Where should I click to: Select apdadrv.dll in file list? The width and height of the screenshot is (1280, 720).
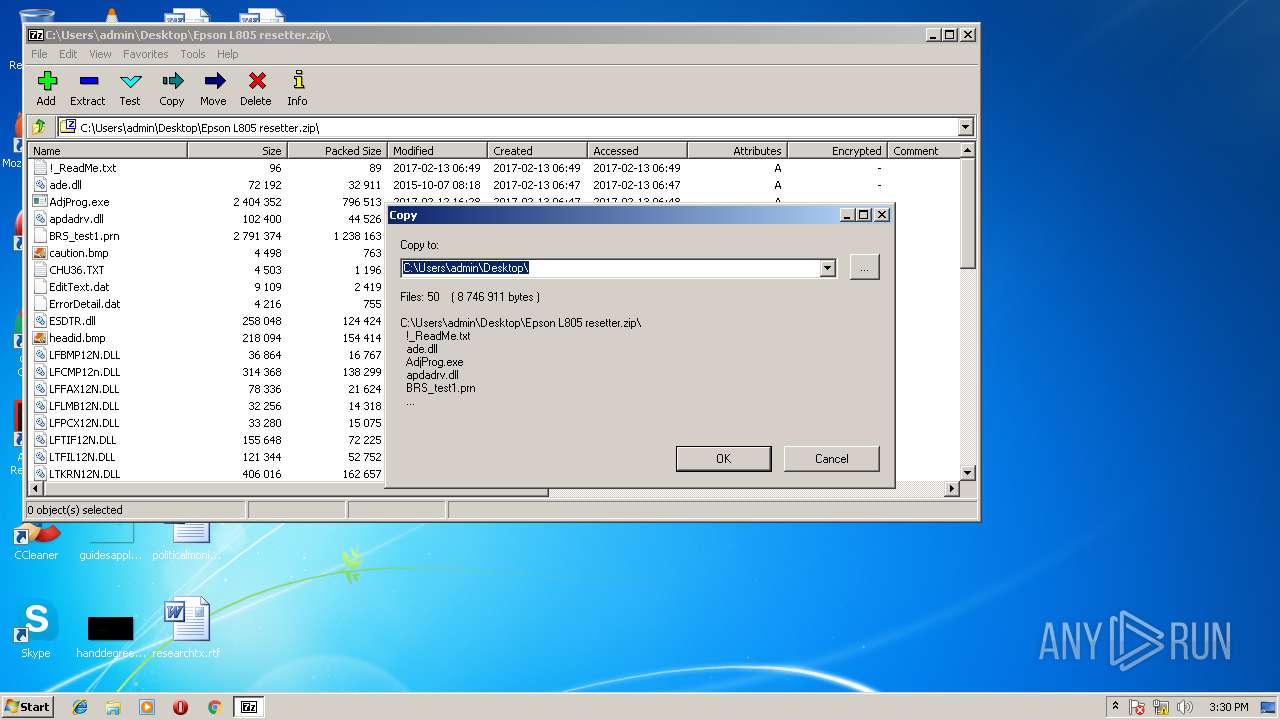tap(76, 219)
